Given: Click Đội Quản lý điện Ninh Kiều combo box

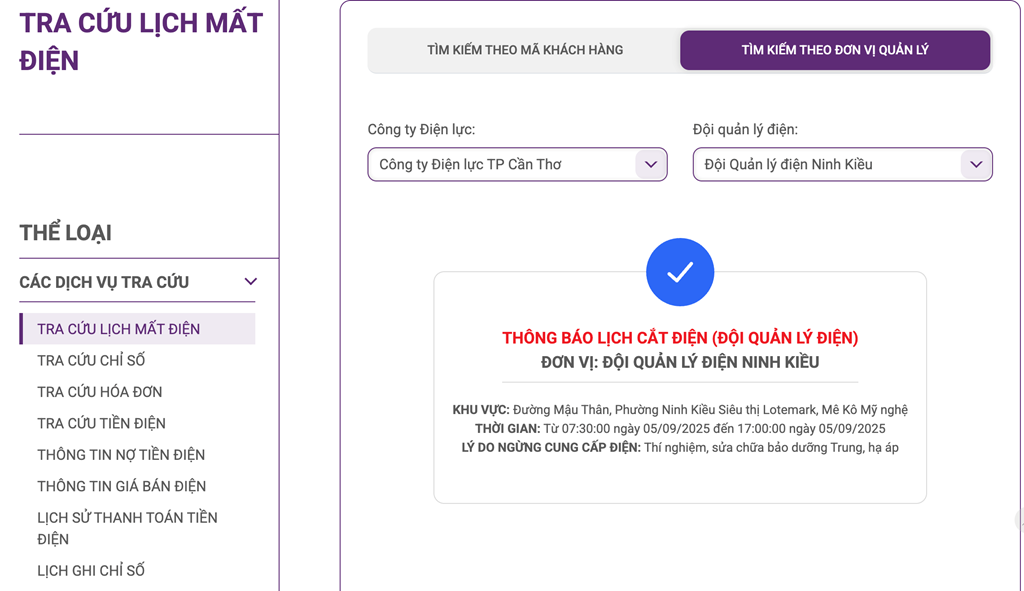Looking at the screenshot, I should [x=842, y=165].
